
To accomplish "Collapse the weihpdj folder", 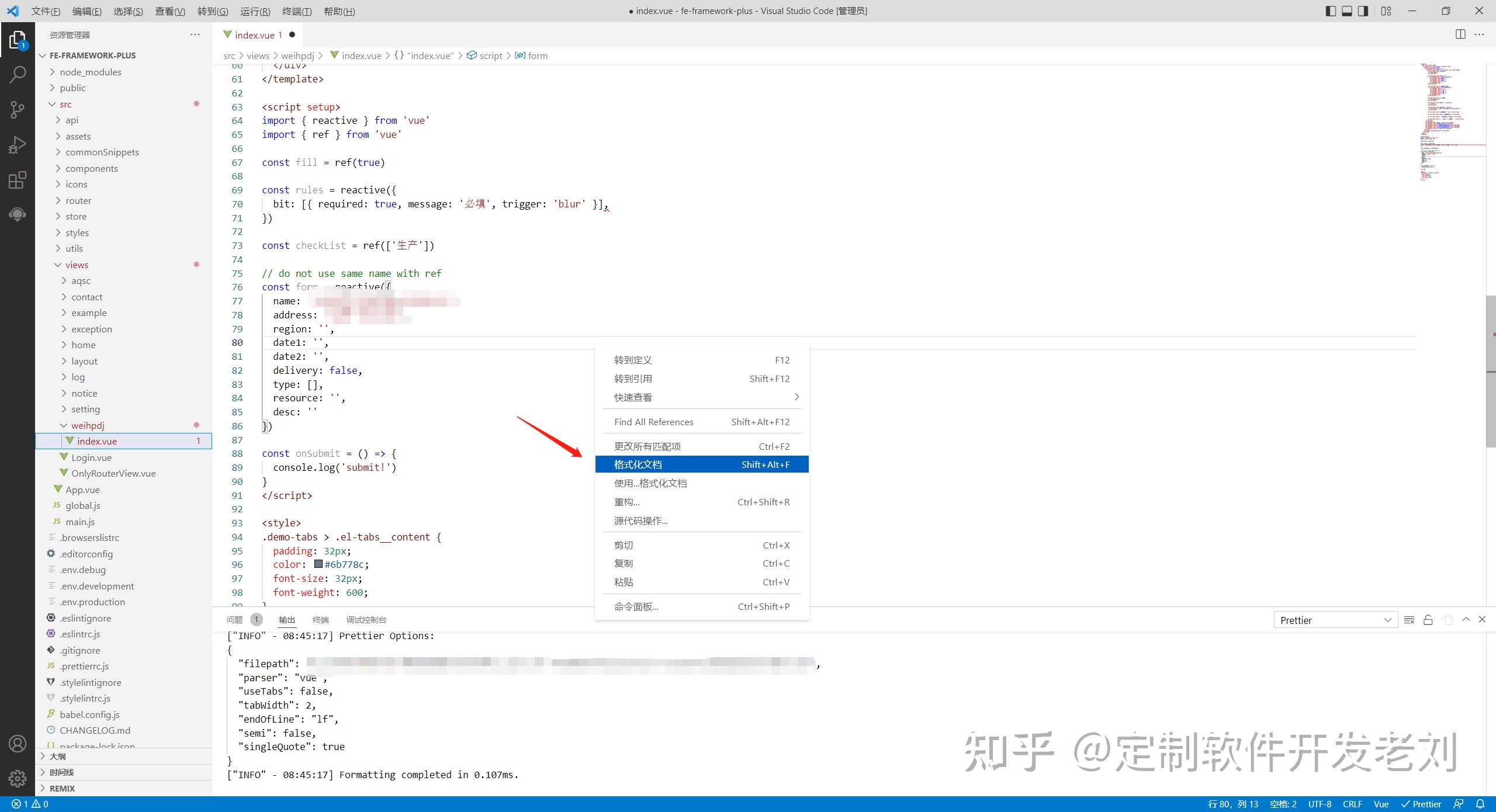I will [x=88, y=425].
